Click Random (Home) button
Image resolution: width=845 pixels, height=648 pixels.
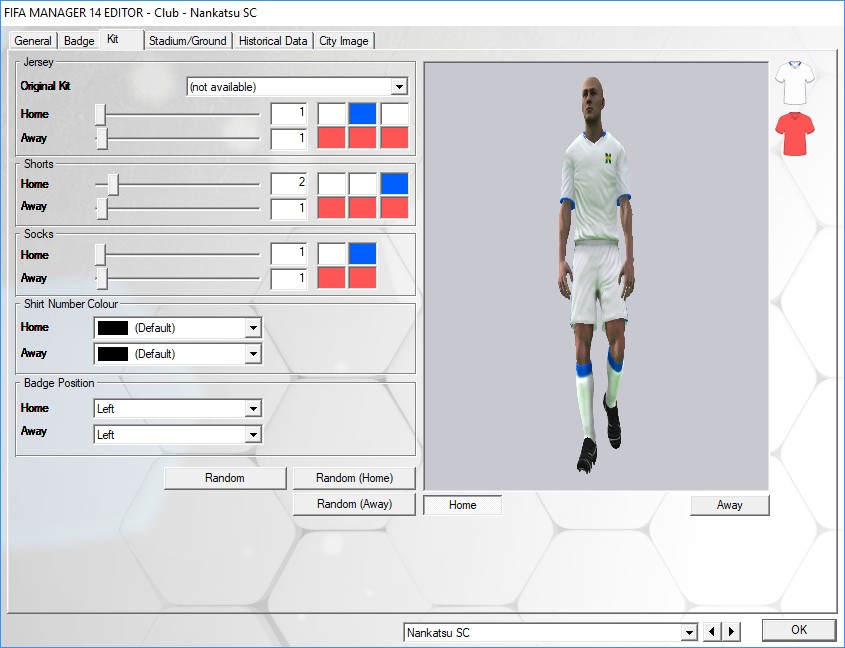pos(354,478)
